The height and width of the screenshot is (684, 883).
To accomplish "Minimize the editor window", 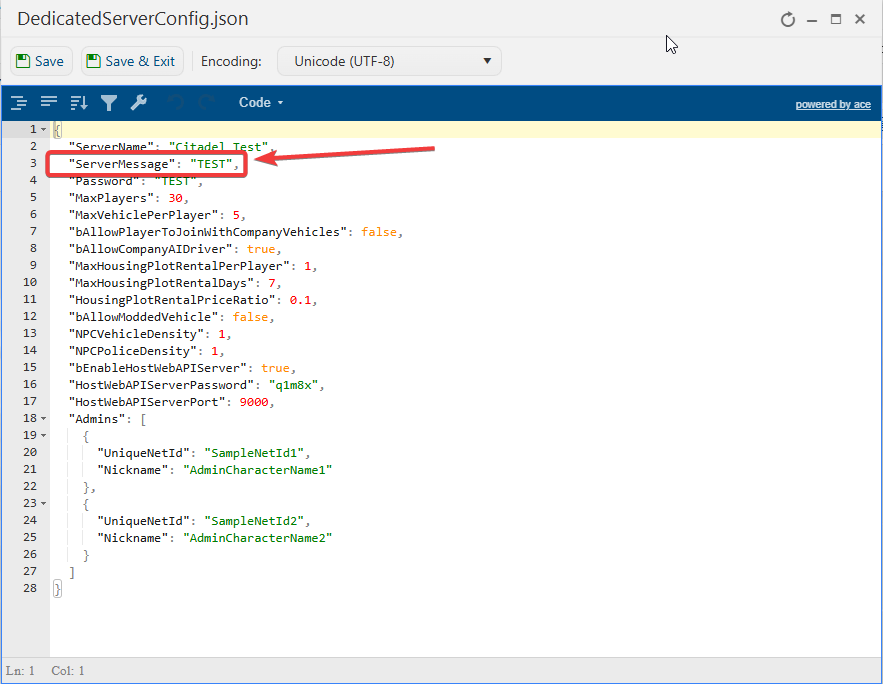I will click(811, 20).
